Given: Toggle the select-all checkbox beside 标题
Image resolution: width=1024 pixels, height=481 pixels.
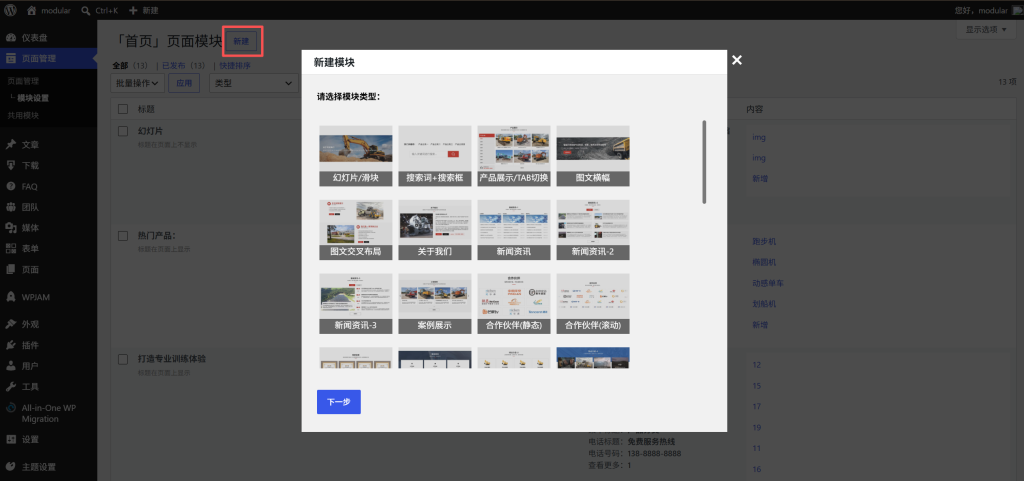Looking at the screenshot, I should tap(123, 109).
